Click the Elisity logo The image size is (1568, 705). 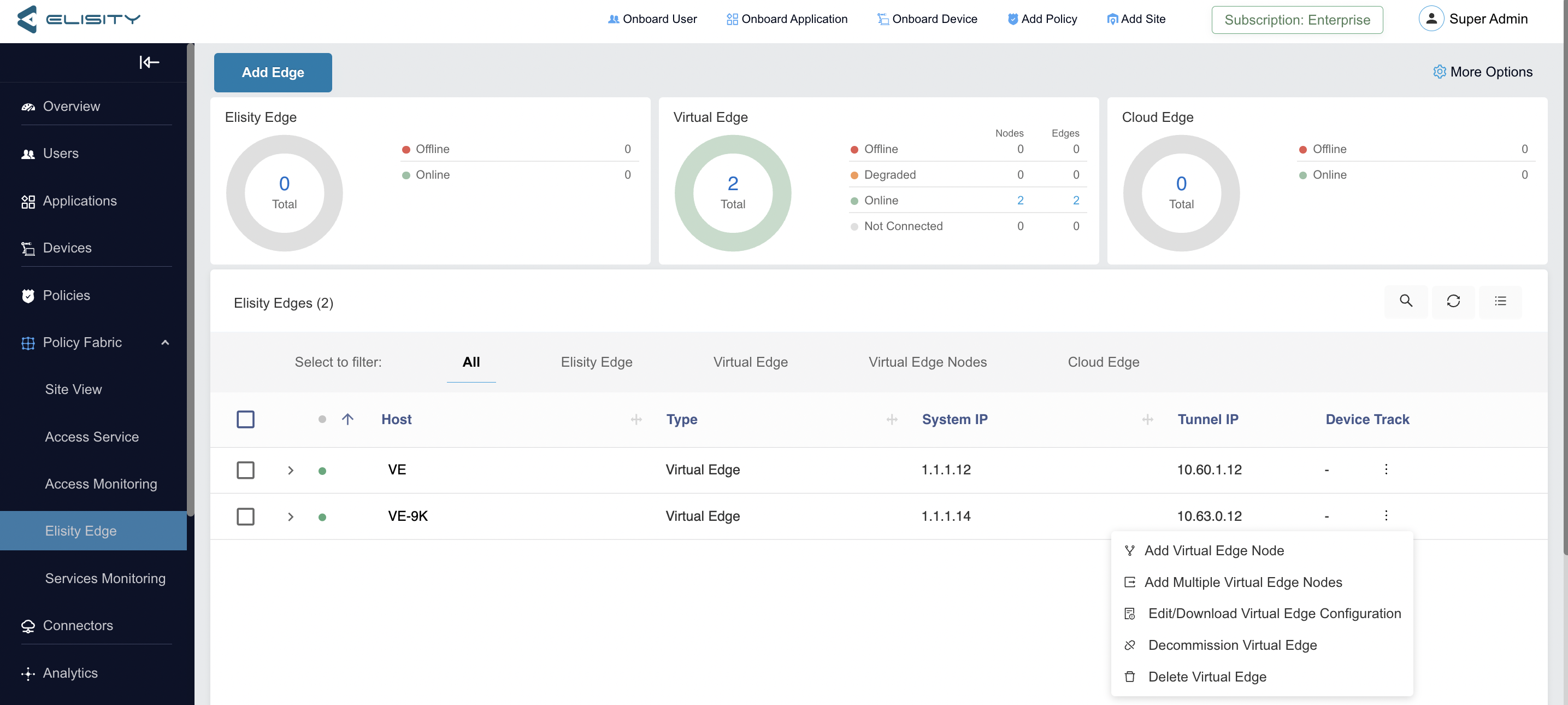79,20
